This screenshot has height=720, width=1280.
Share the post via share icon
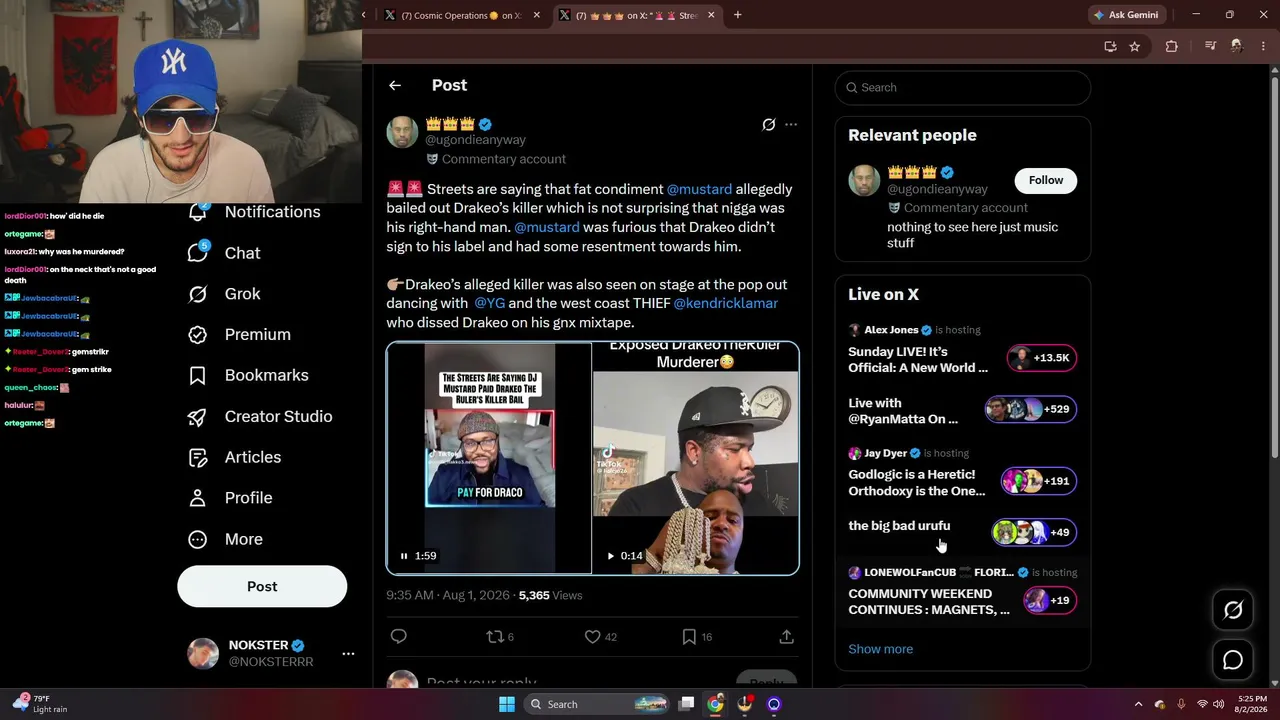pos(786,637)
